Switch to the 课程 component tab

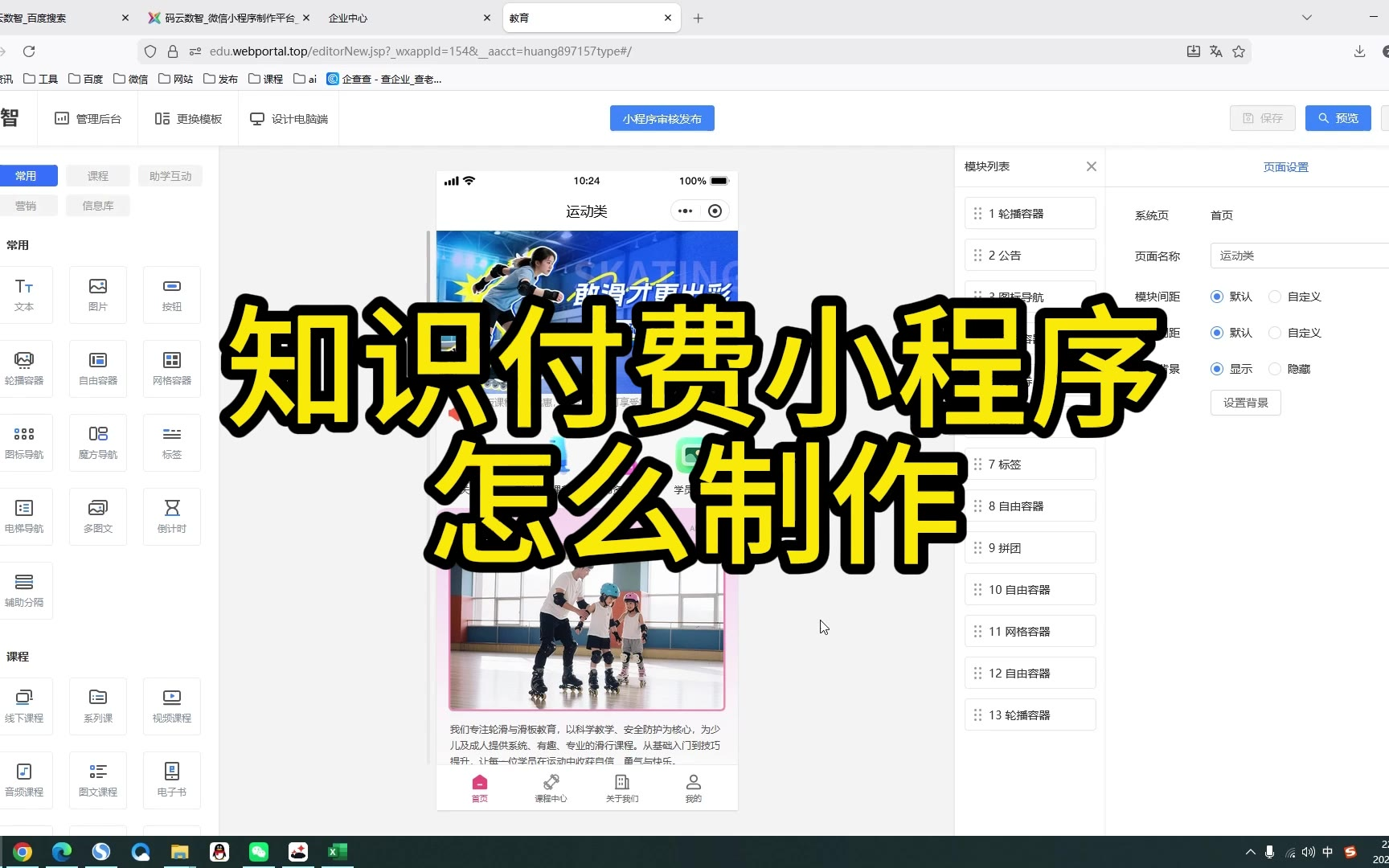(x=98, y=176)
